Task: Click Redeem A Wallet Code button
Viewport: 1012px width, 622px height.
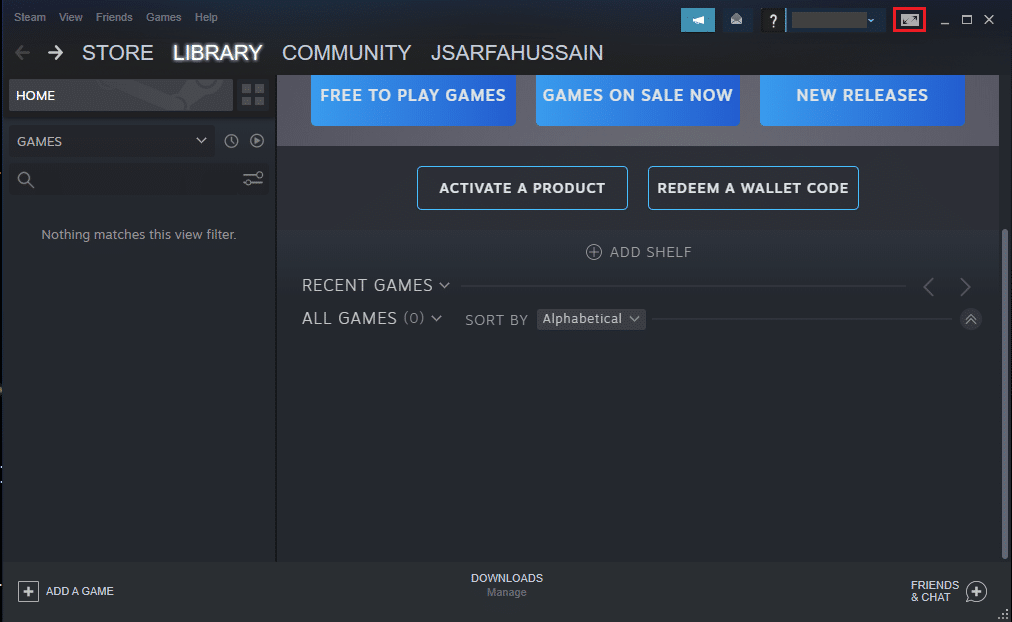Action: point(753,188)
